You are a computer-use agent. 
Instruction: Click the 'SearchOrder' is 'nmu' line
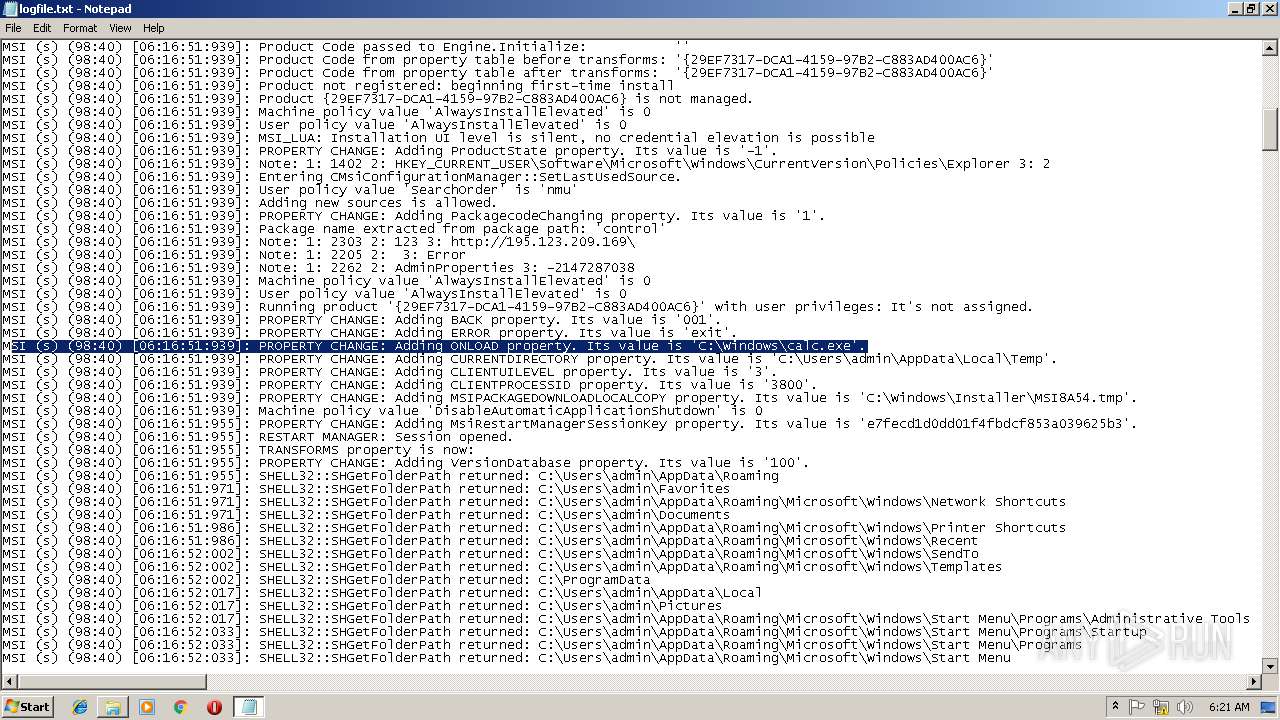[x=289, y=190]
